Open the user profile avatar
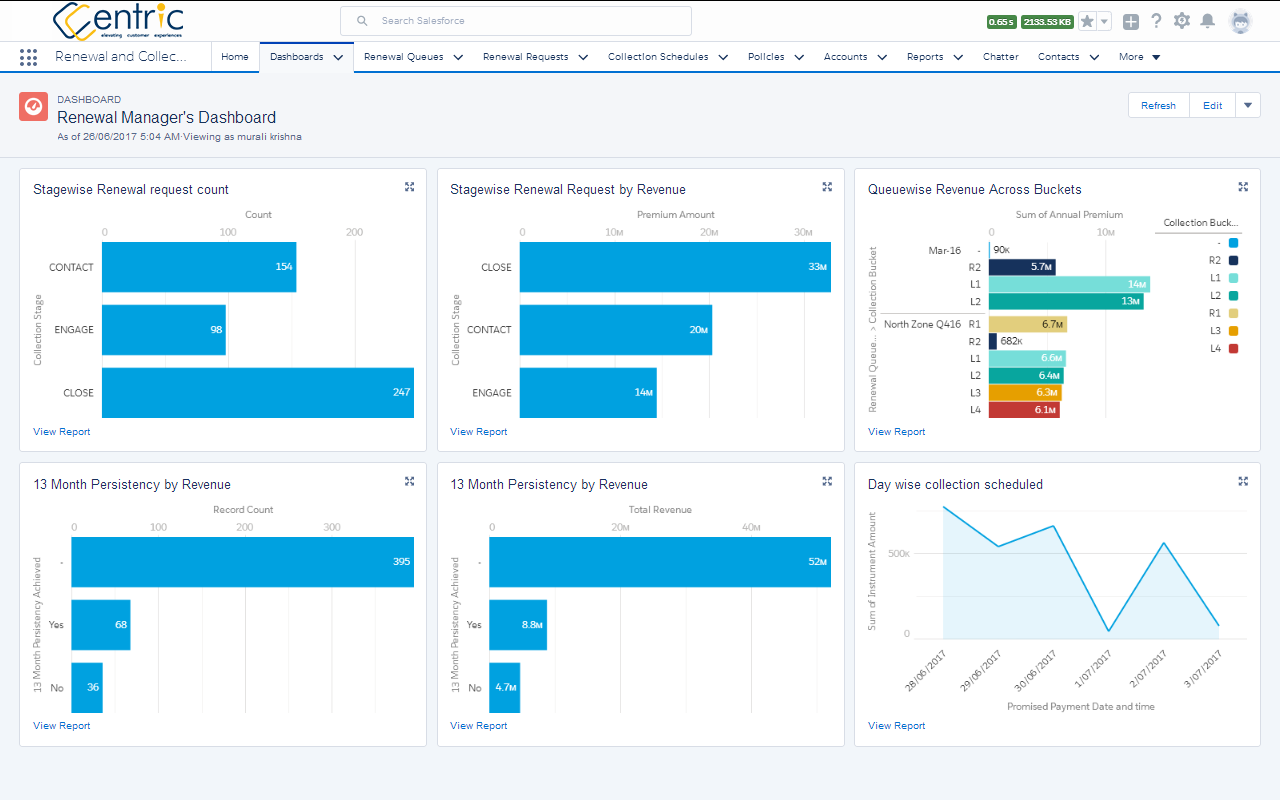 click(x=1240, y=21)
